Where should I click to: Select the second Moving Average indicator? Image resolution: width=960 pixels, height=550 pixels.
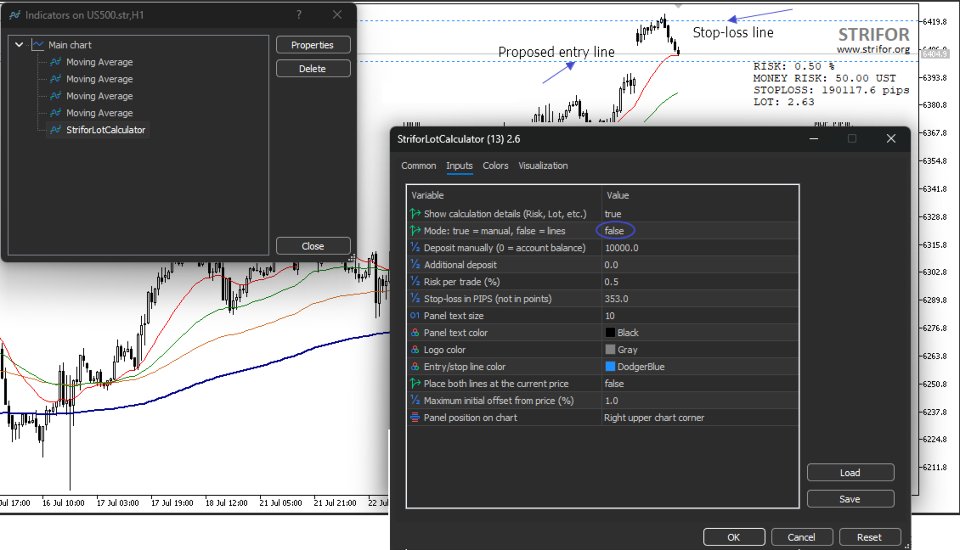point(99,79)
